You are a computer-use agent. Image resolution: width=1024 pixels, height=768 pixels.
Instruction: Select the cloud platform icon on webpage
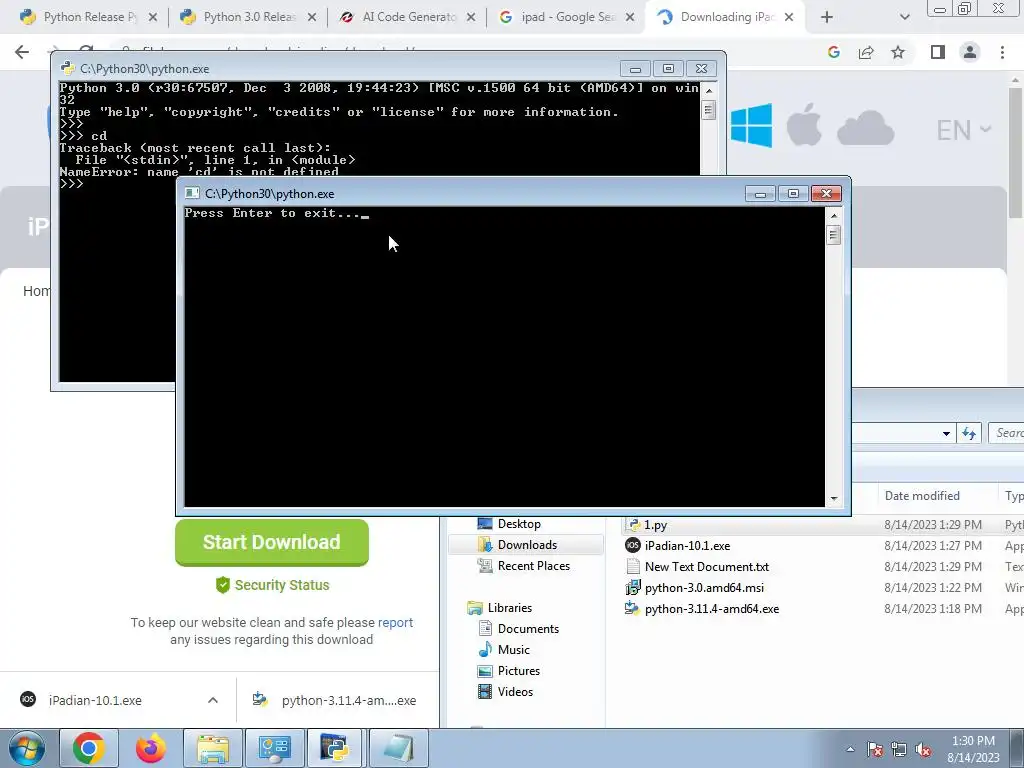coord(865,127)
